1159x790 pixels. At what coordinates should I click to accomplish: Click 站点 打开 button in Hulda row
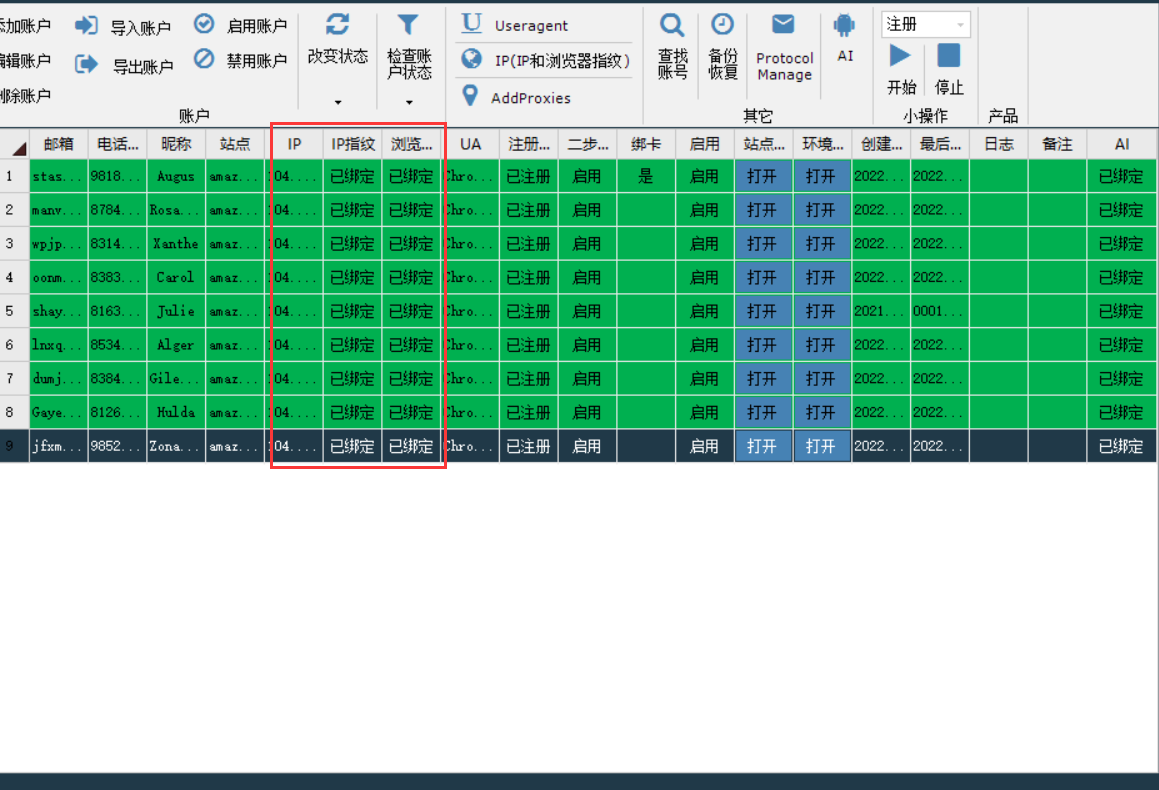(x=764, y=412)
